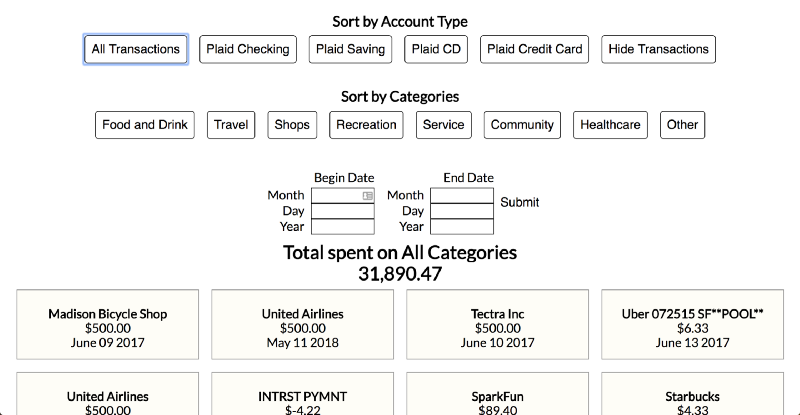Viewport: 800px width, 415px height.
Task: Choose the Travel category
Action: click(231, 125)
